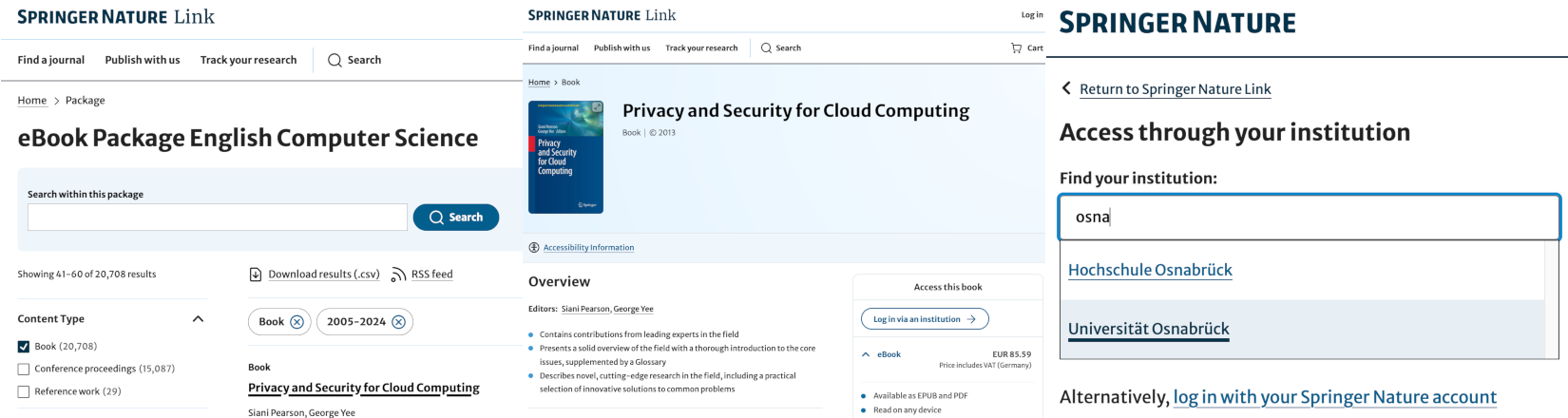Check the Conference proceedings checkbox
1568x418 pixels.
click(24, 369)
